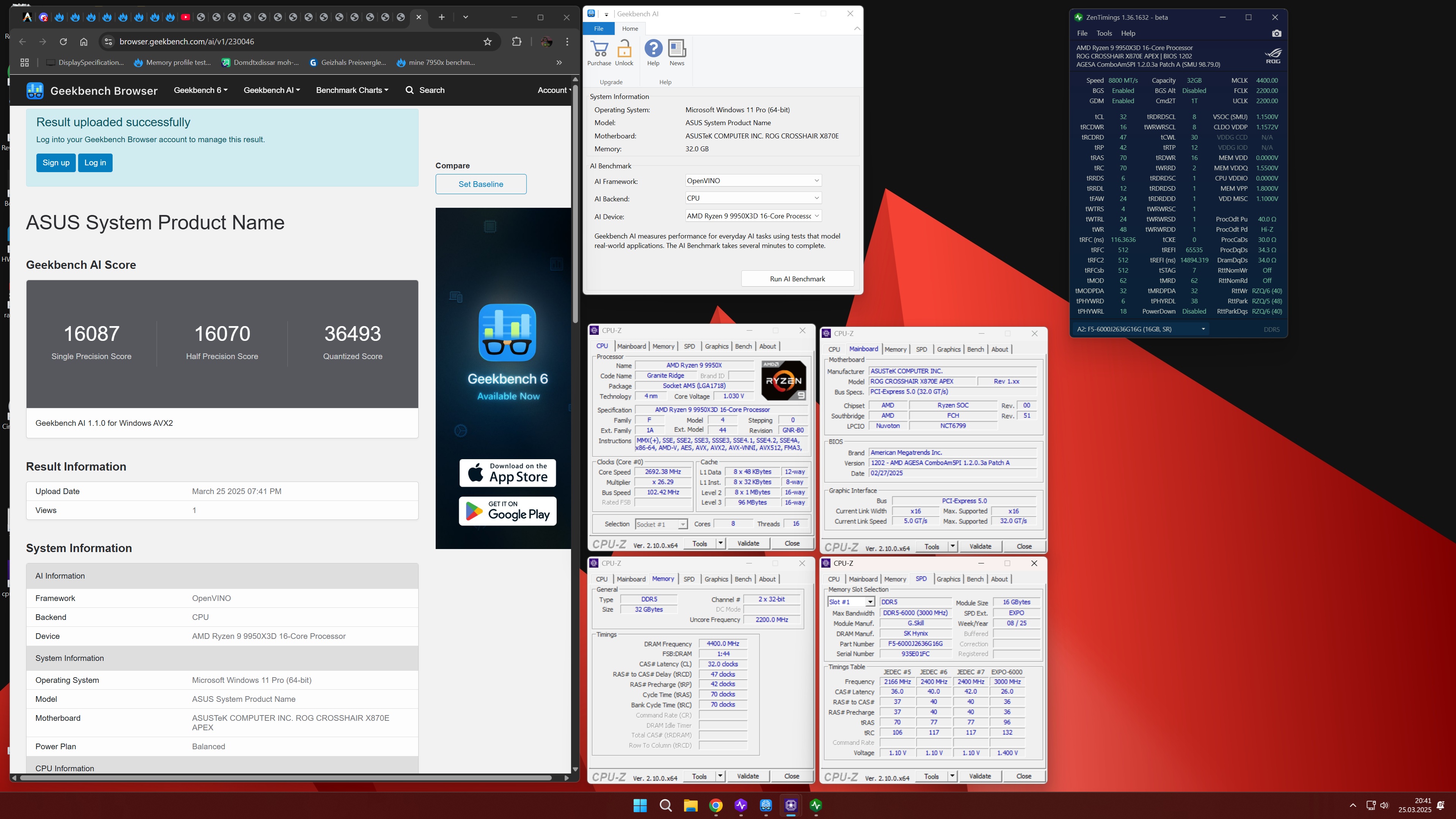This screenshot has height=819, width=1456.
Task: Click the clock and date in taskbar
Action: (x=1415, y=805)
